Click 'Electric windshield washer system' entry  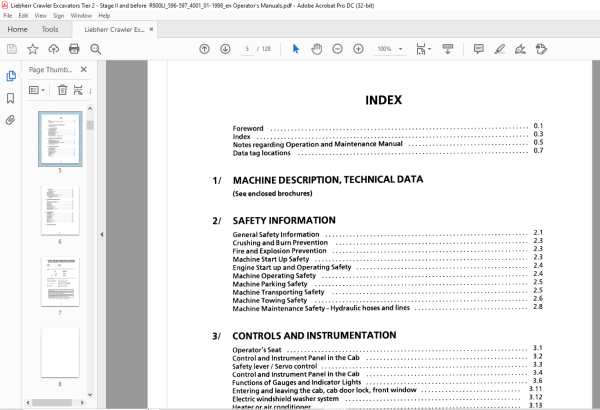tap(285, 399)
